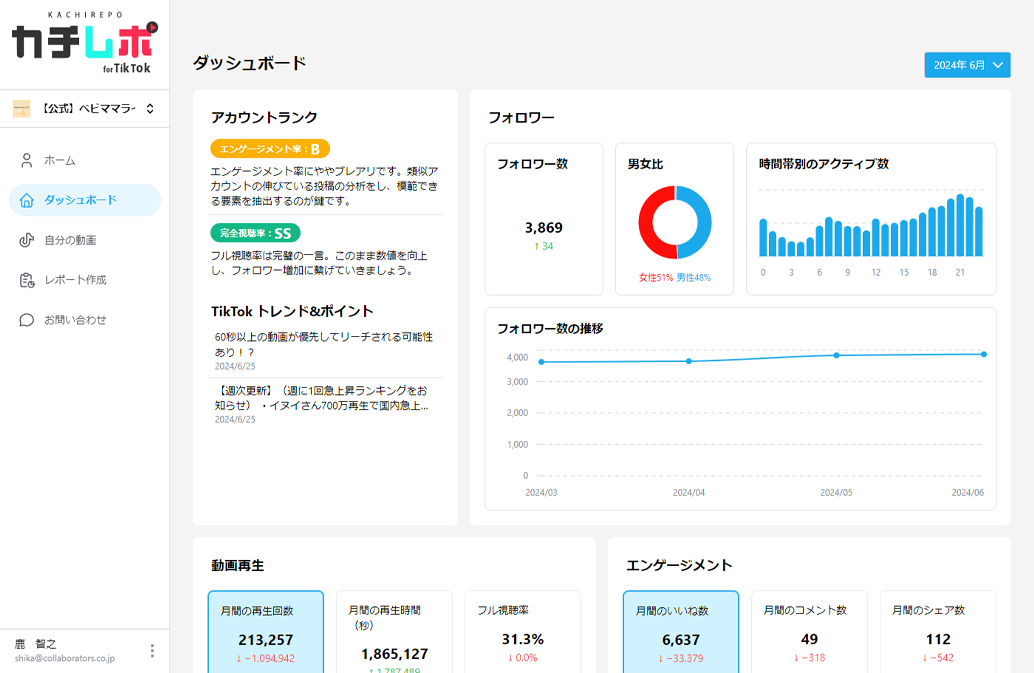Click the 2024/05 point on follower chart
This screenshot has height=673, width=1034.
(x=836, y=355)
